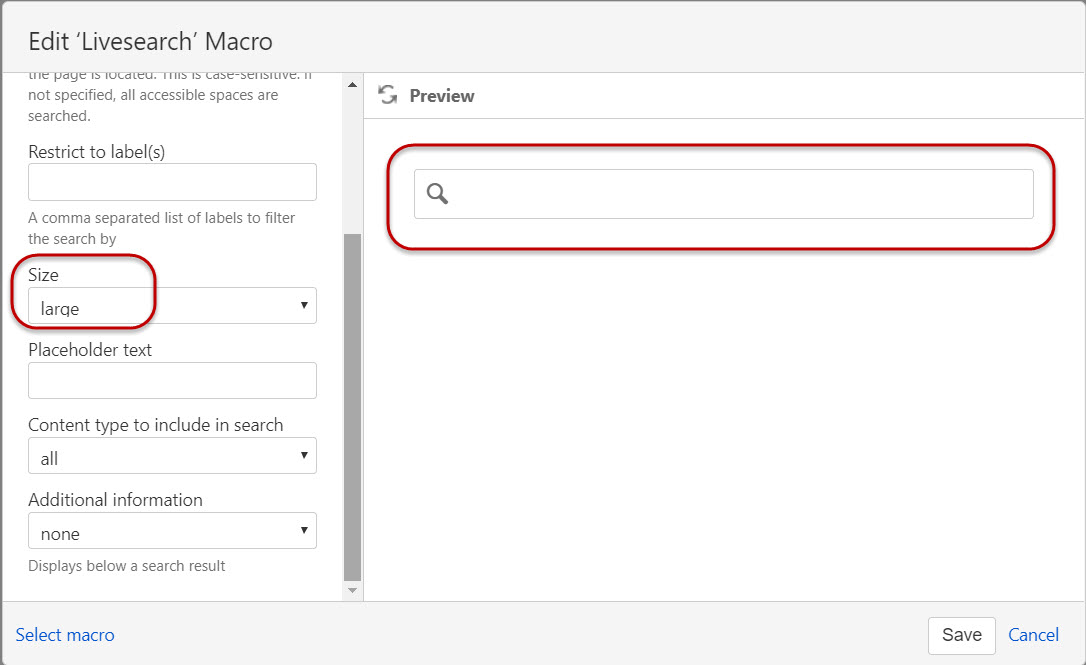Open the Content type to include dropdown

click(x=172, y=456)
